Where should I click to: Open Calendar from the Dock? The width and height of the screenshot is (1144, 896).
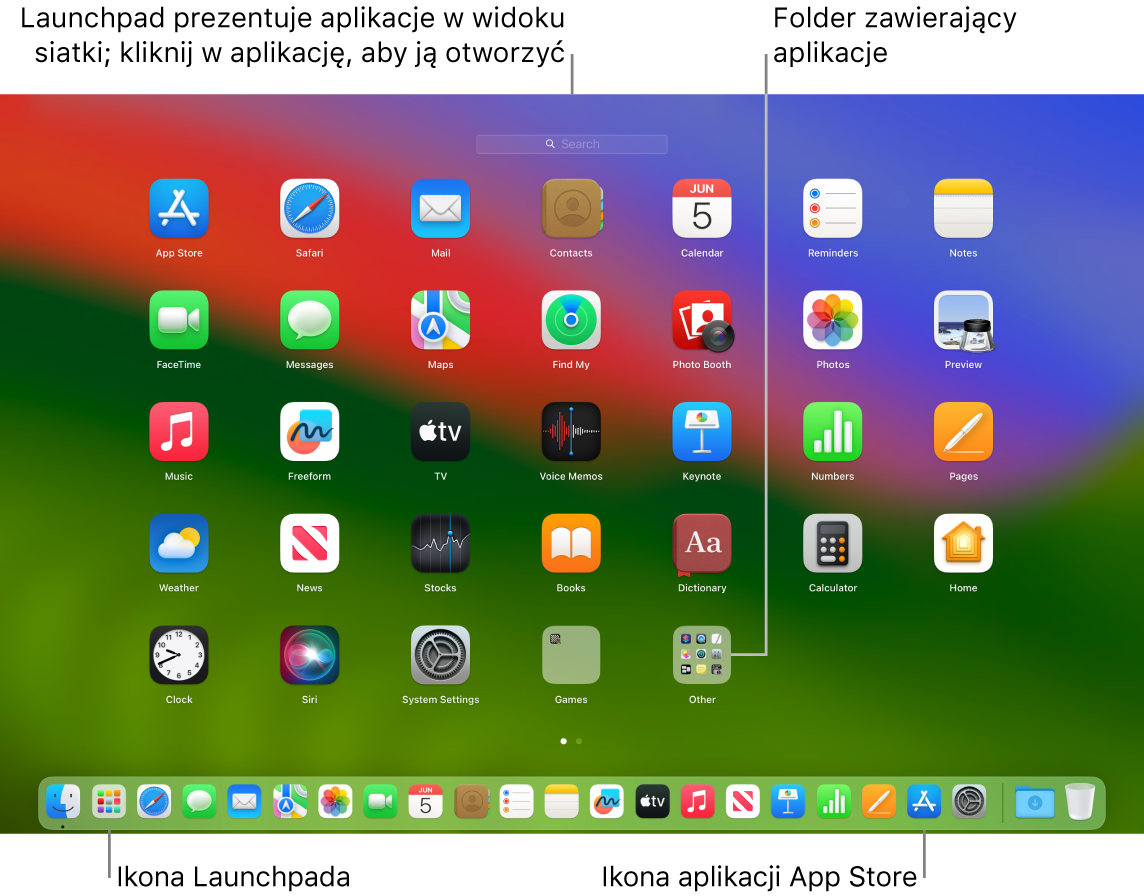pyautogui.click(x=425, y=802)
